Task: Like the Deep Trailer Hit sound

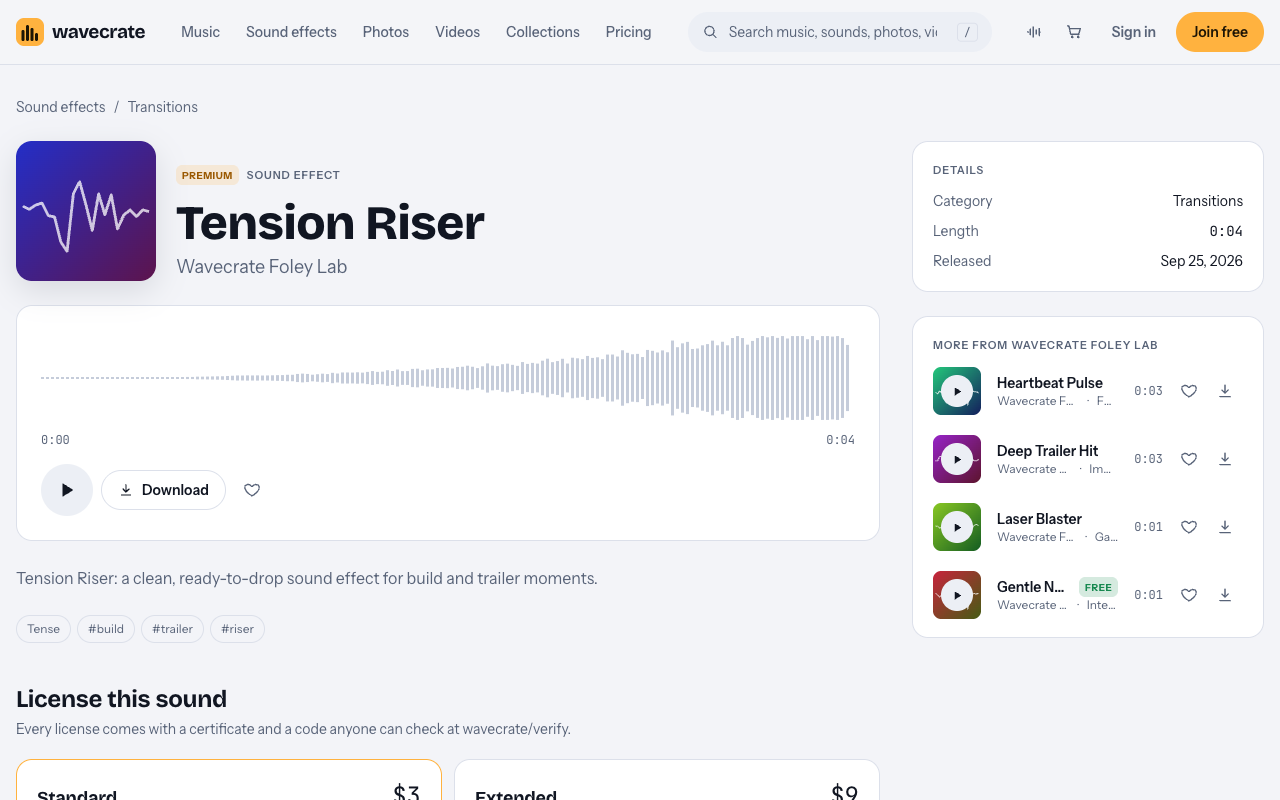Action: 1189,459
